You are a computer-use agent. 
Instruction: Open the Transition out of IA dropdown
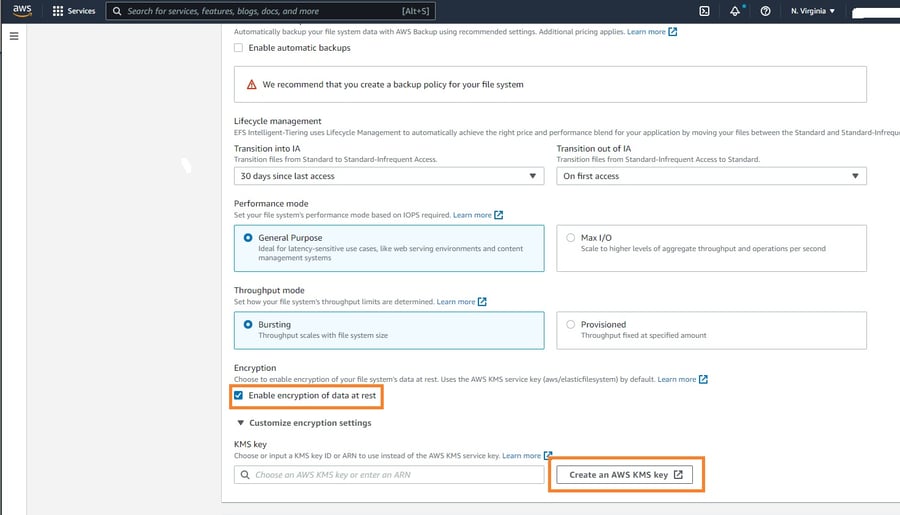711,176
